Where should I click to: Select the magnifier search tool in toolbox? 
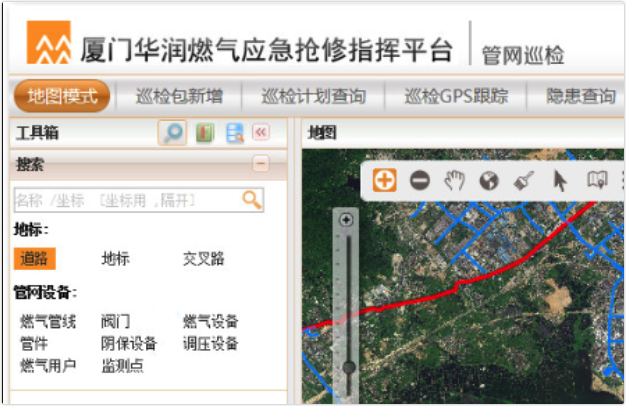click(172, 133)
